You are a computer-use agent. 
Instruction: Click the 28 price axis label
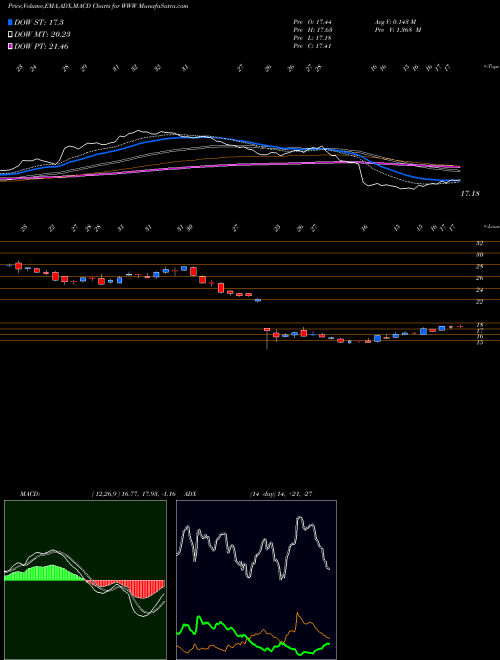pos(479,266)
